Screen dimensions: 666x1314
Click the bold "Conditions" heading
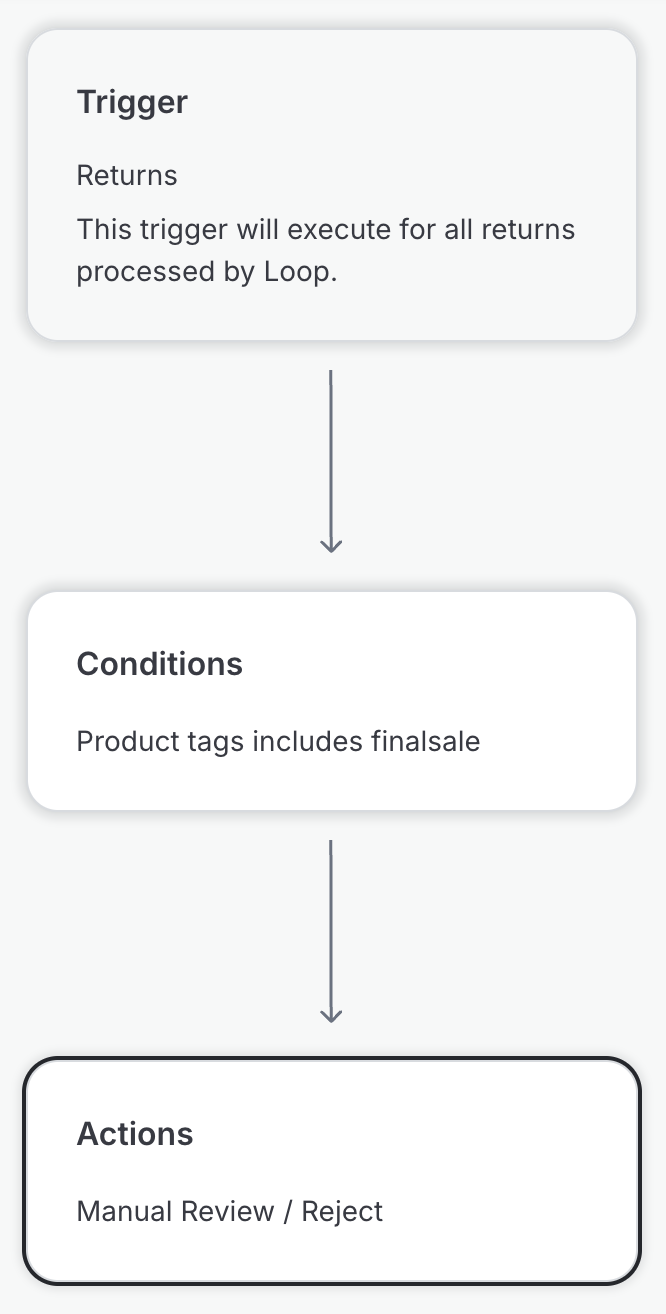click(160, 664)
